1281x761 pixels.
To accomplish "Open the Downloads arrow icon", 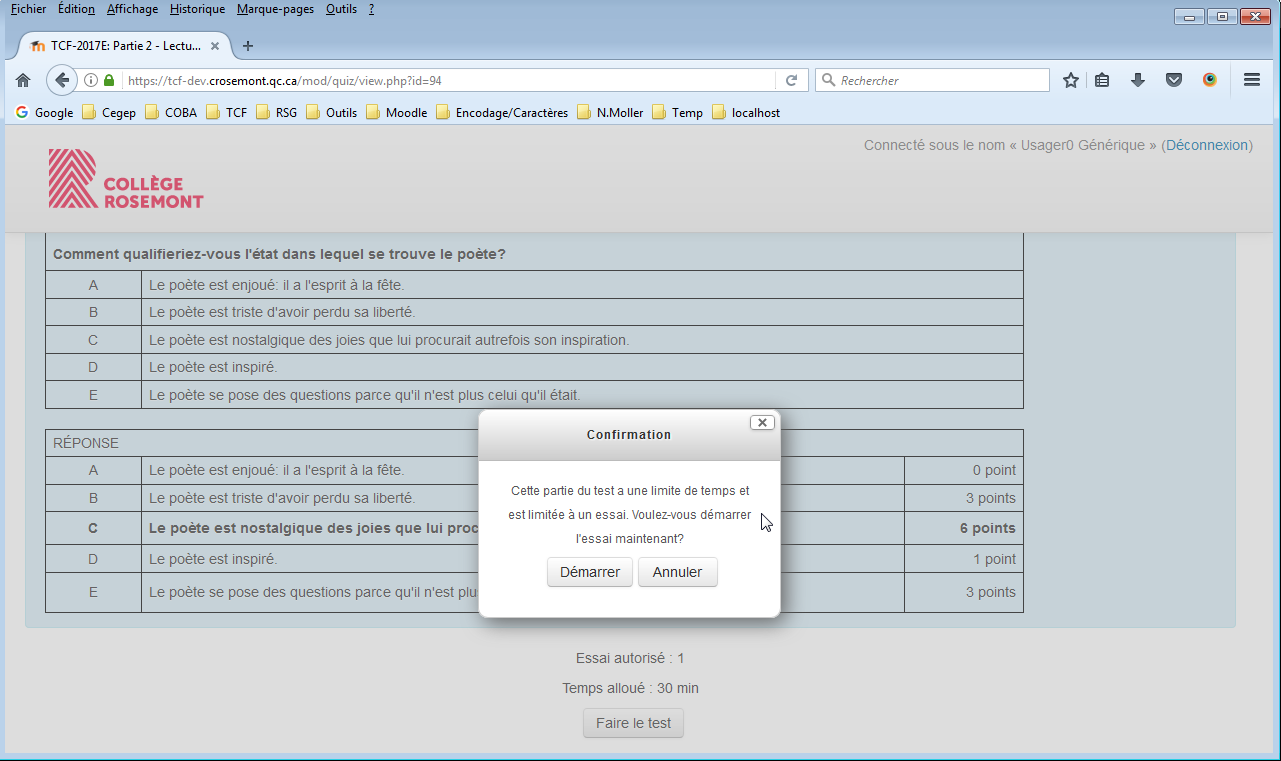I will [x=1137, y=80].
